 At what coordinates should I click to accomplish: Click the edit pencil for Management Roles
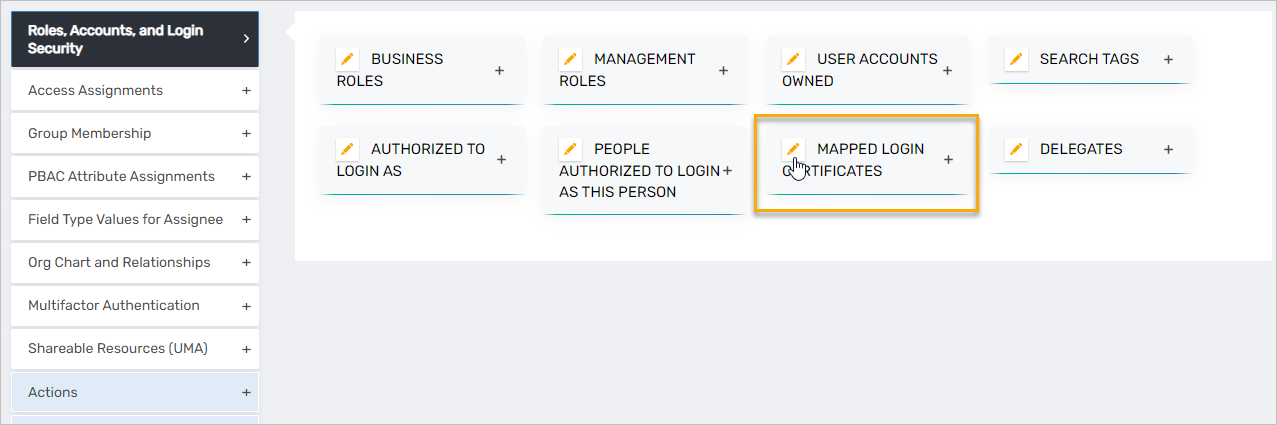[570, 59]
